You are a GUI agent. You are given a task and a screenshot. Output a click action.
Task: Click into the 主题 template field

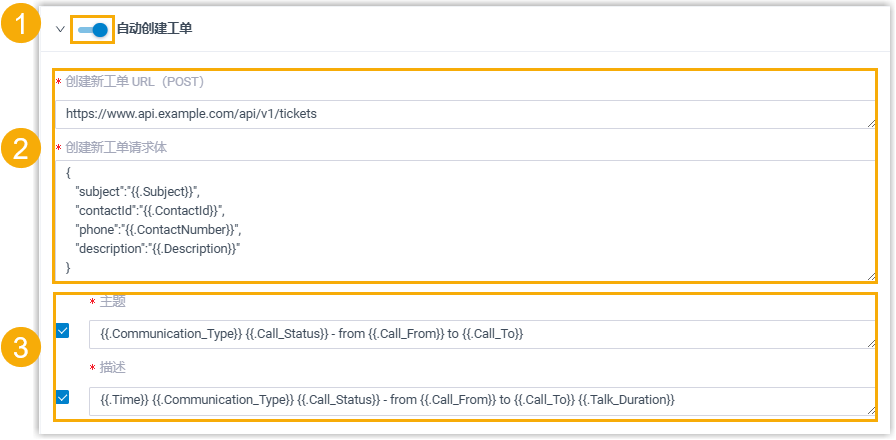[x=480, y=333]
